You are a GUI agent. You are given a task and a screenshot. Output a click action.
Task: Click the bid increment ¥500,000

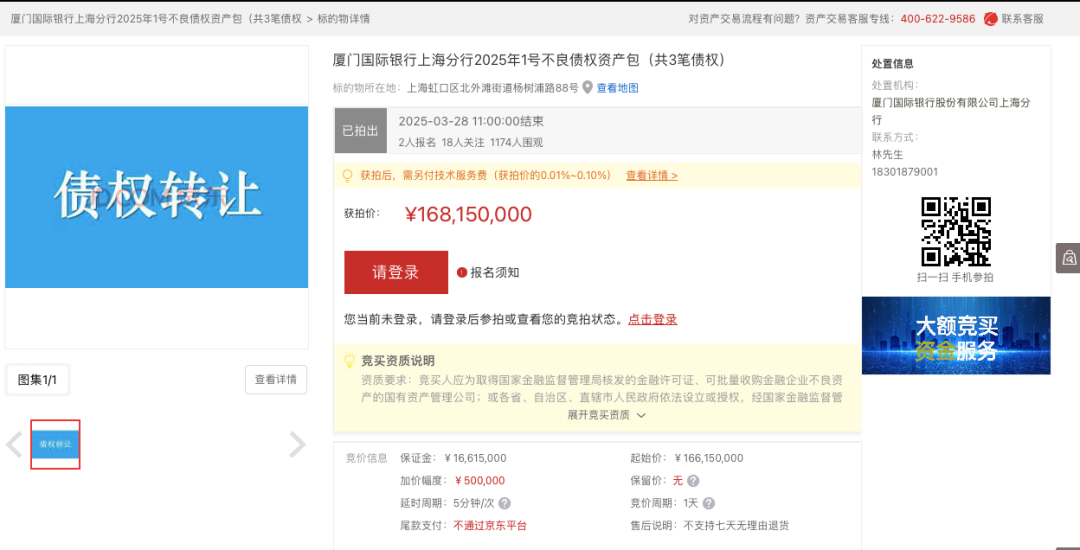tap(480, 480)
